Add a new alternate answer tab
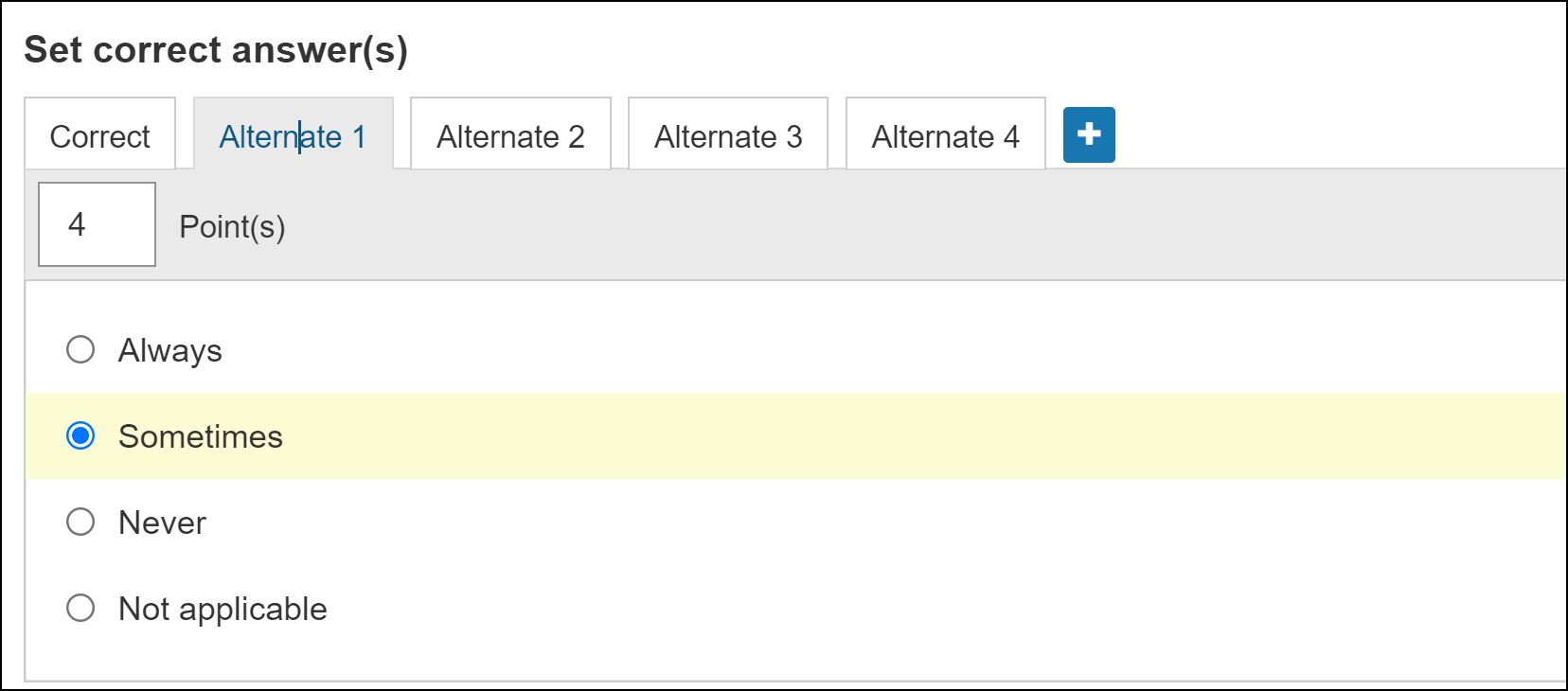This screenshot has width=1568, height=691. point(1089,134)
